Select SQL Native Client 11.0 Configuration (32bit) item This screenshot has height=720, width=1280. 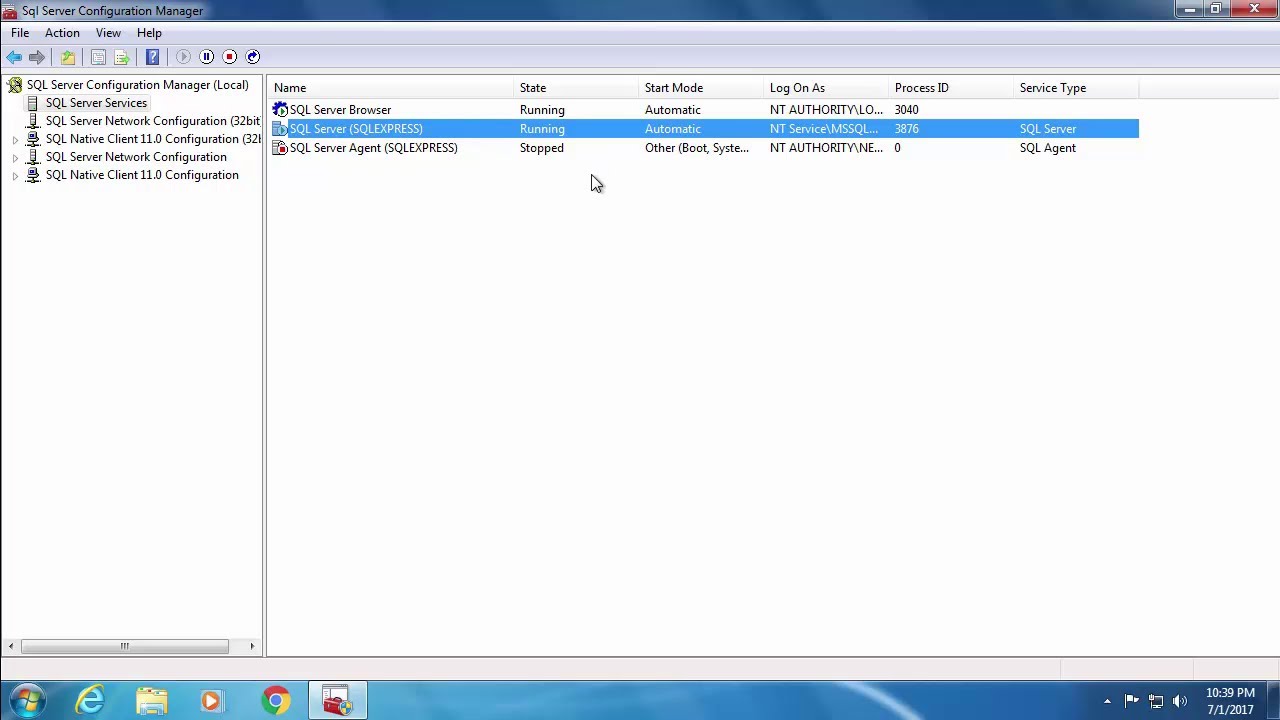153,139
